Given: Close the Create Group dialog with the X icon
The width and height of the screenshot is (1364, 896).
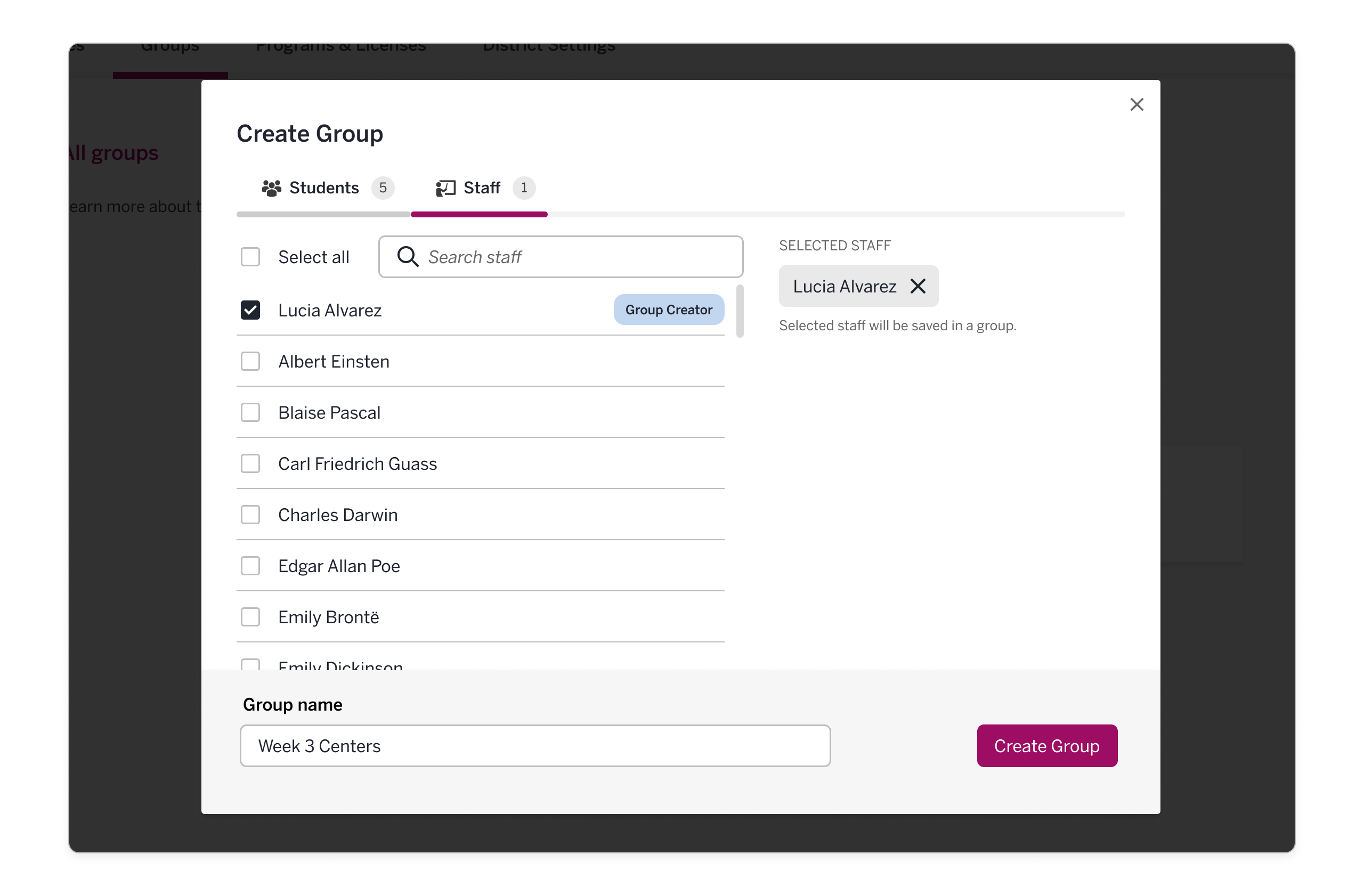Looking at the screenshot, I should tap(1136, 104).
